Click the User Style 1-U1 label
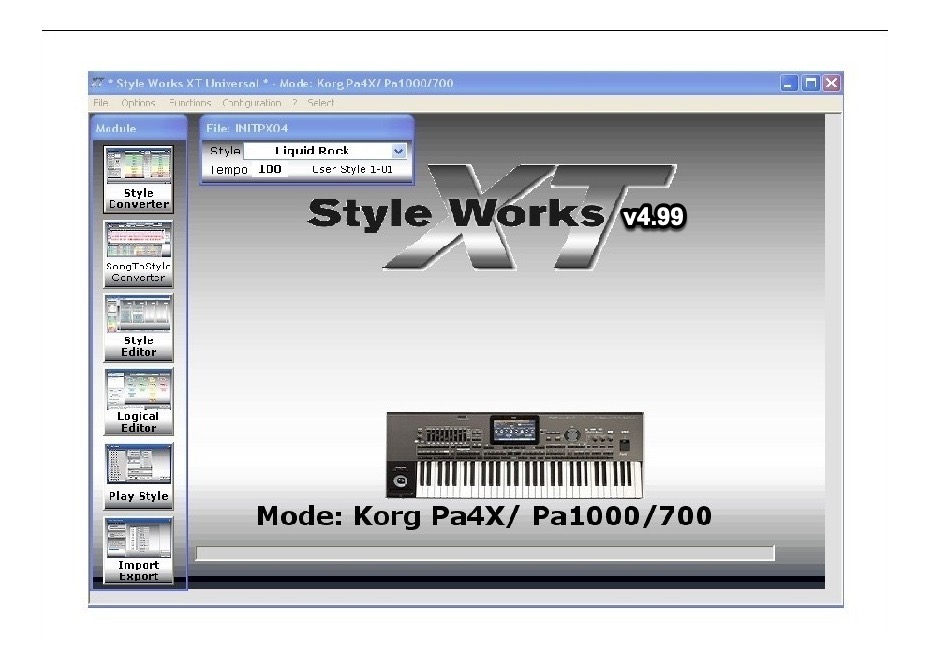 (353, 169)
